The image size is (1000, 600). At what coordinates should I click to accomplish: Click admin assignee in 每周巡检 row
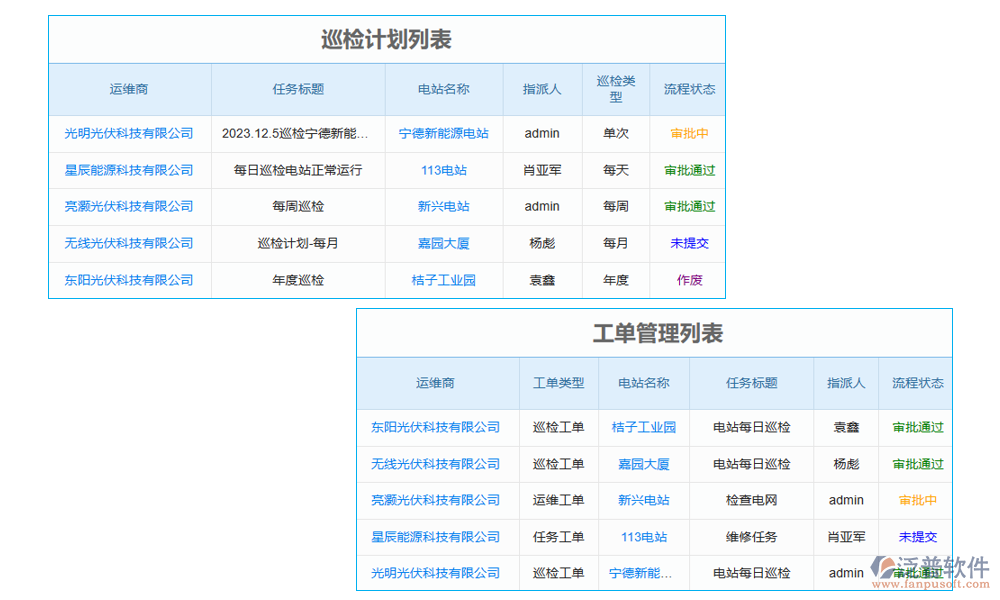coord(542,207)
